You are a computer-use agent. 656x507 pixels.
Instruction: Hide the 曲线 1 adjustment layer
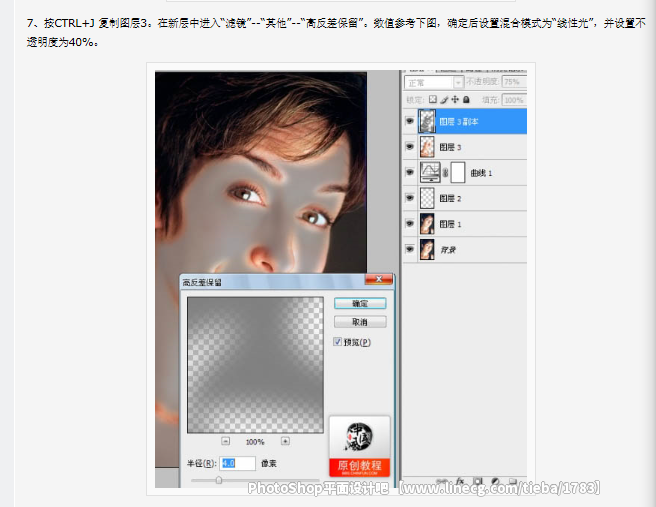coord(410,172)
